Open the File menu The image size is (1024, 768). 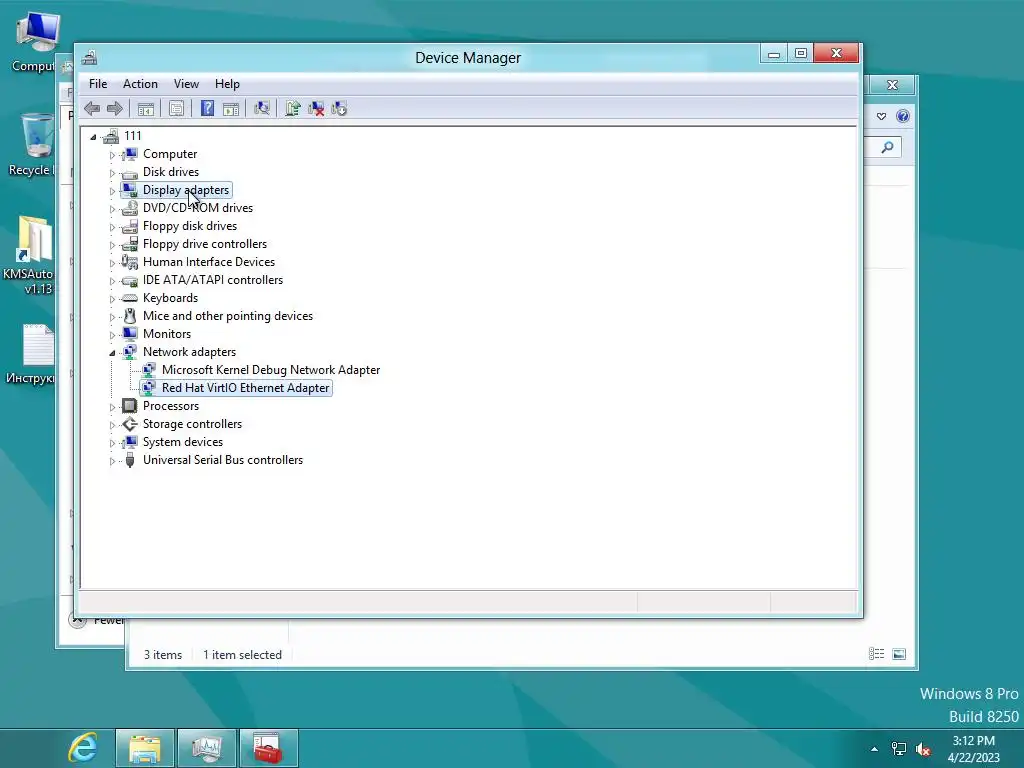pyautogui.click(x=98, y=84)
